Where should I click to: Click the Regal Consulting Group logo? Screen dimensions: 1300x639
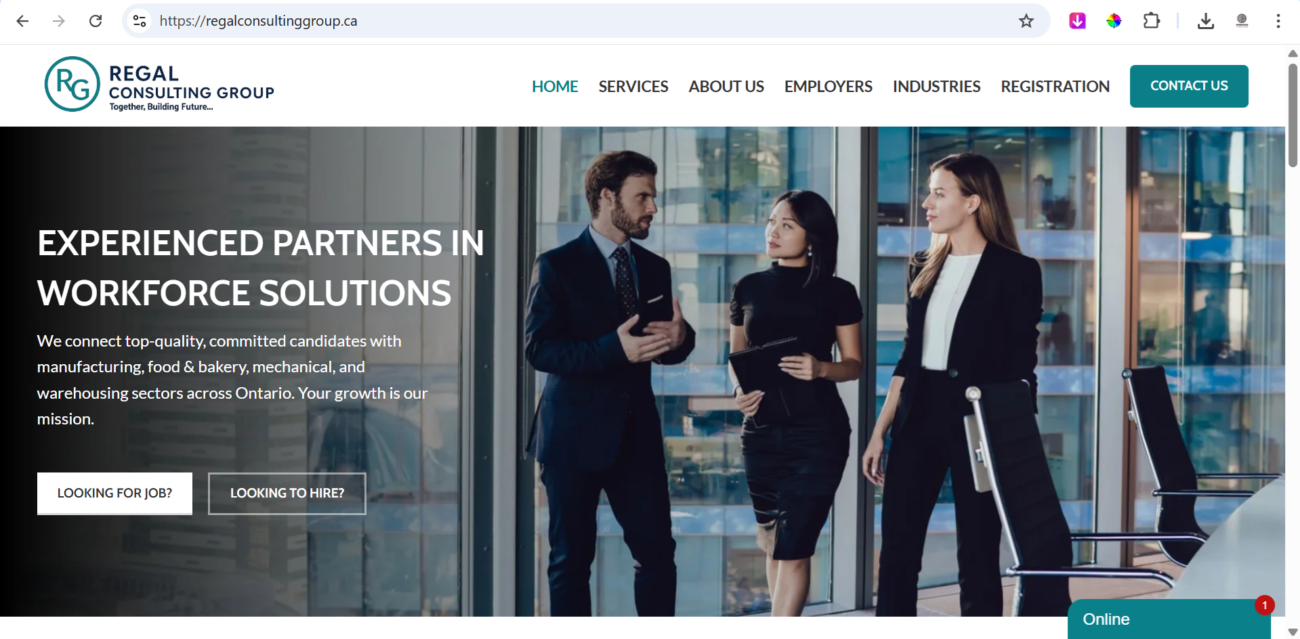[x=159, y=85]
